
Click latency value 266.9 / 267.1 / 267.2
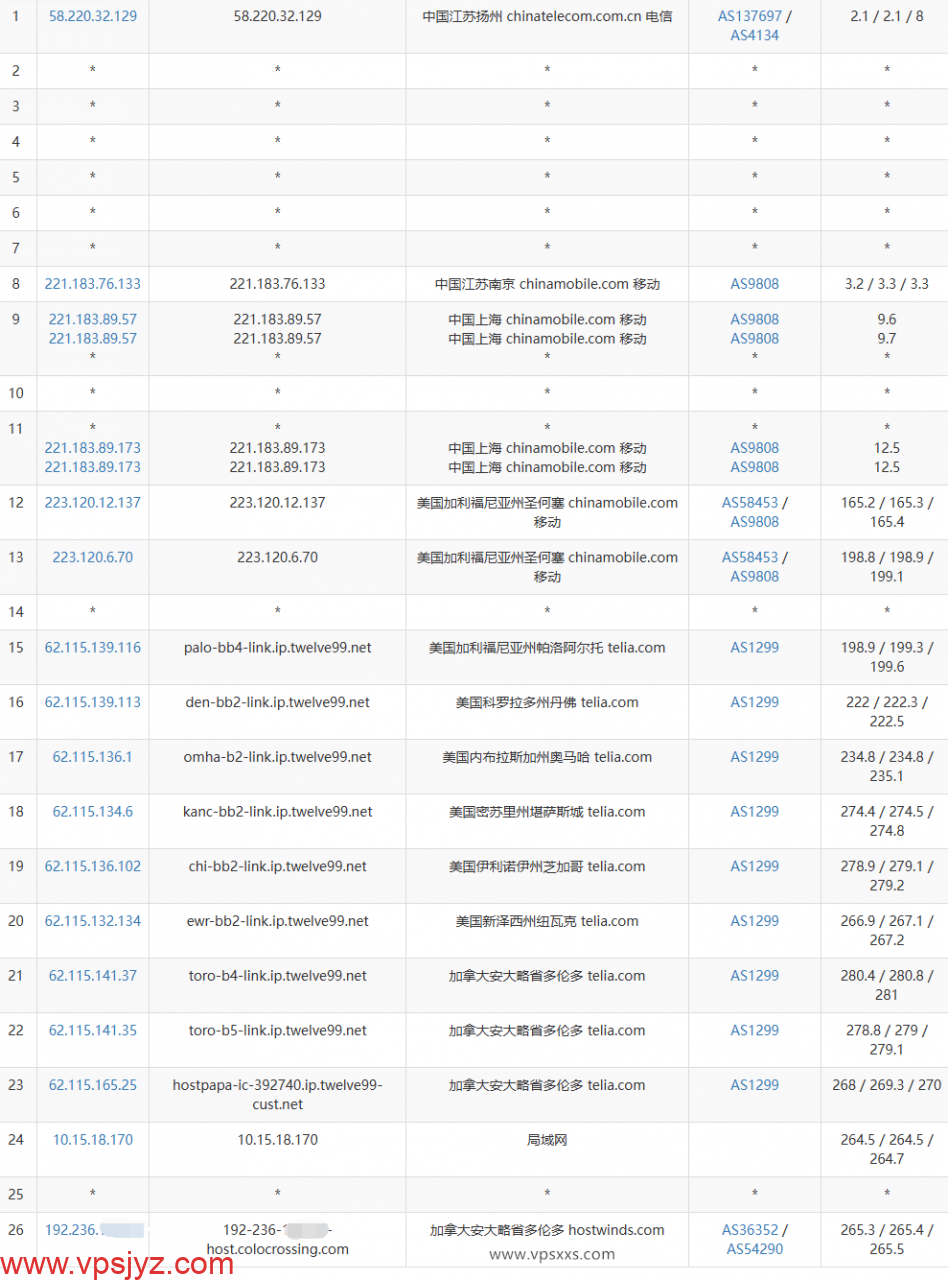click(887, 931)
